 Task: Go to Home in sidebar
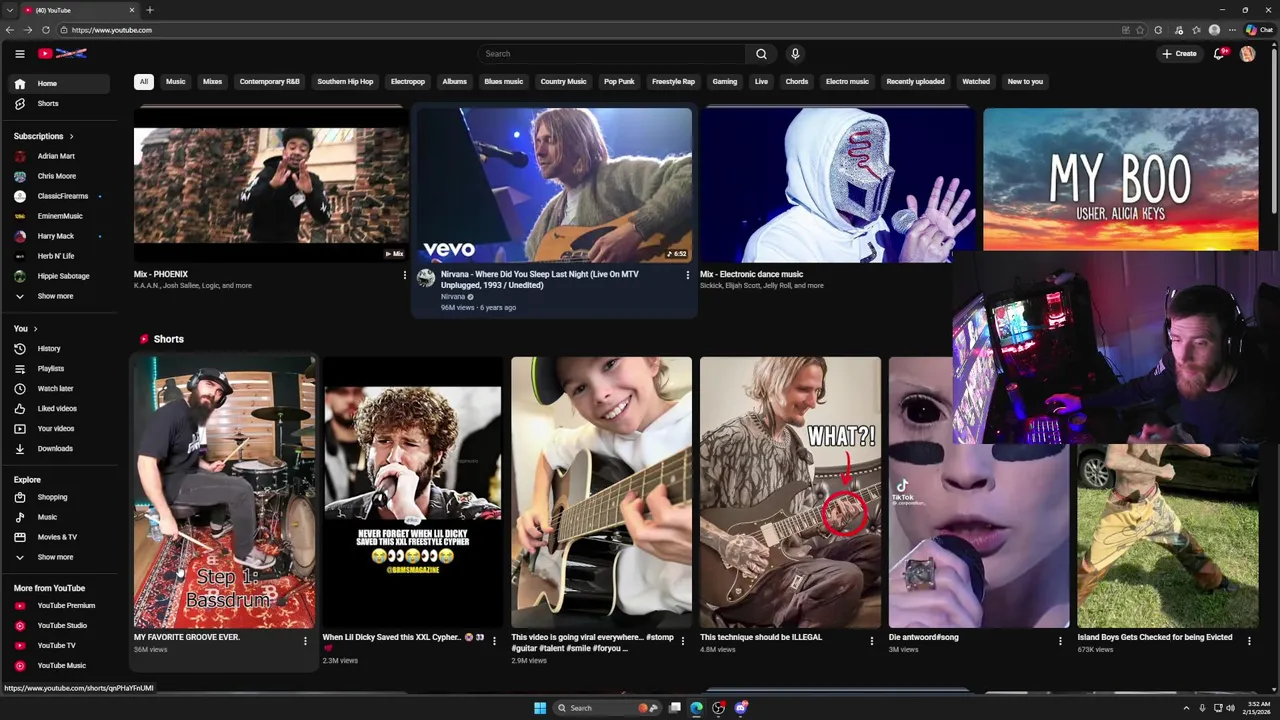point(57,84)
